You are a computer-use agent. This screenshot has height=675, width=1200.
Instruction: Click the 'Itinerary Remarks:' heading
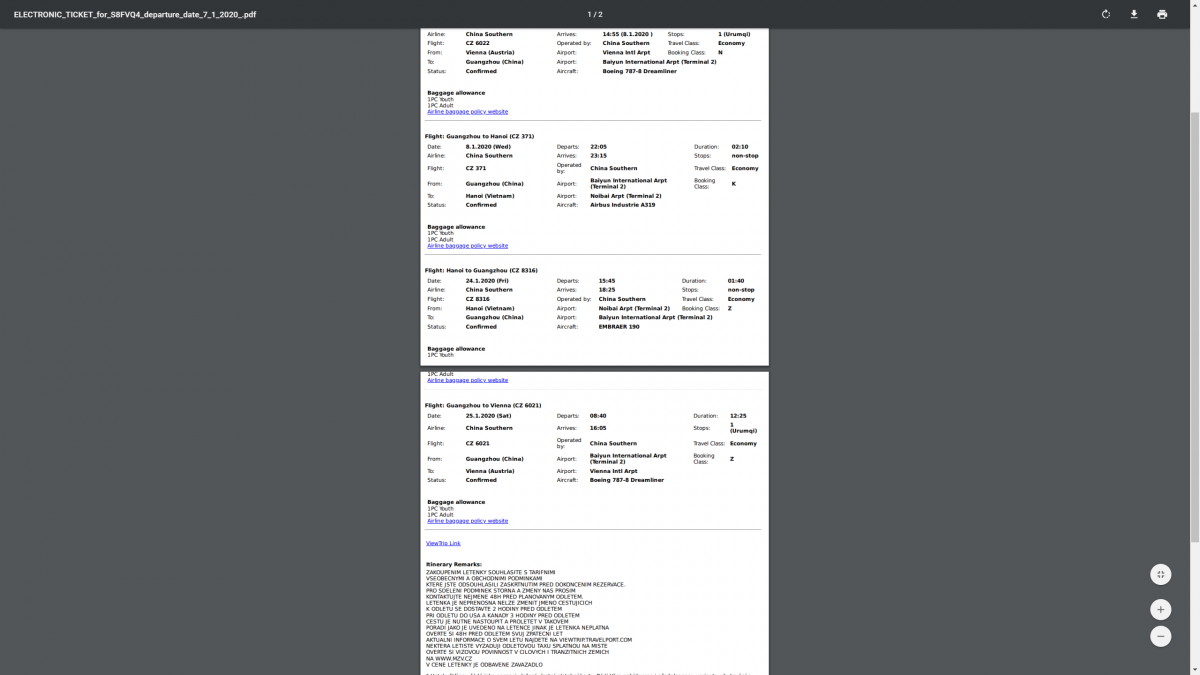pos(454,564)
